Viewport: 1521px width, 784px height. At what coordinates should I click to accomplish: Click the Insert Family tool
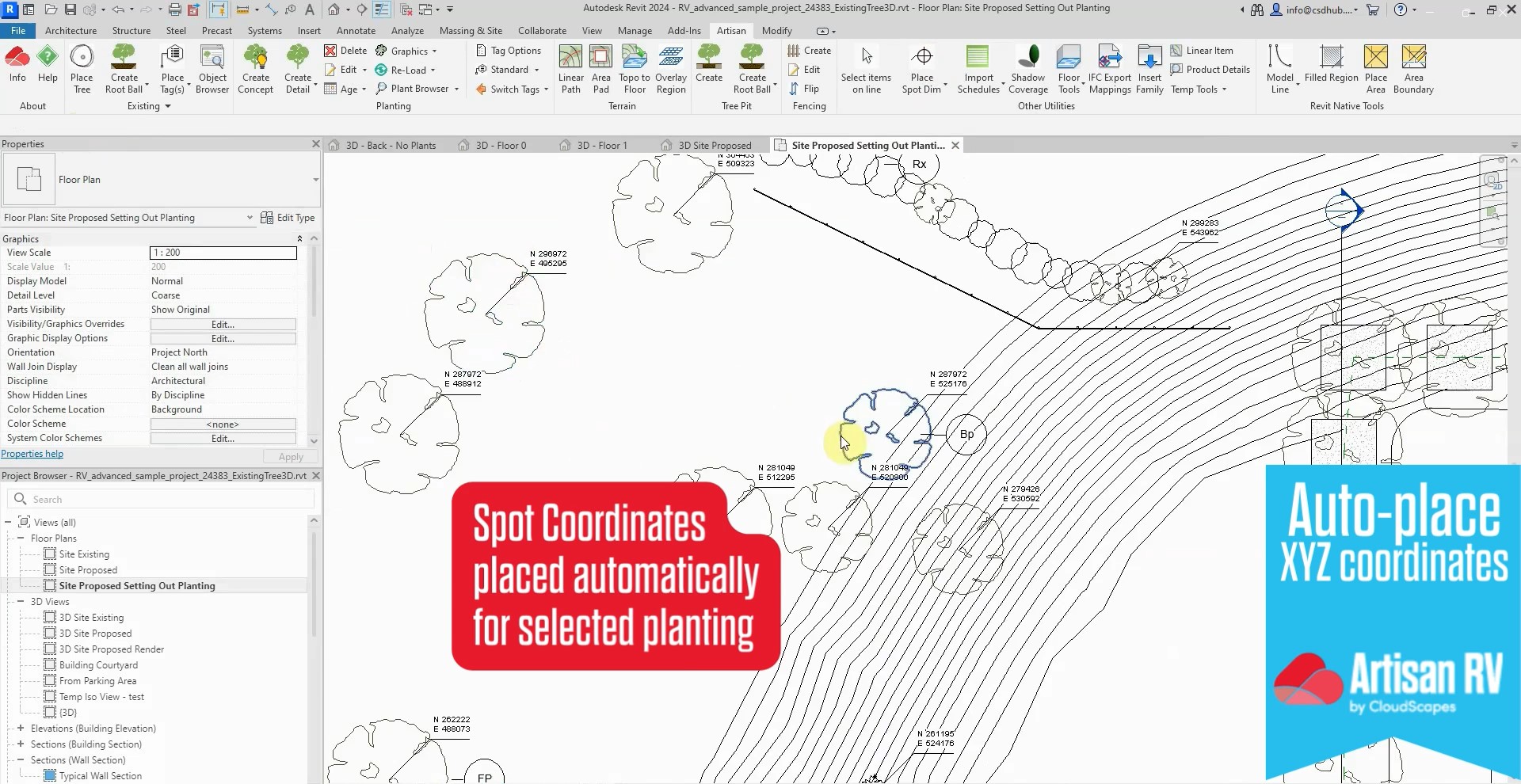point(1149,70)
